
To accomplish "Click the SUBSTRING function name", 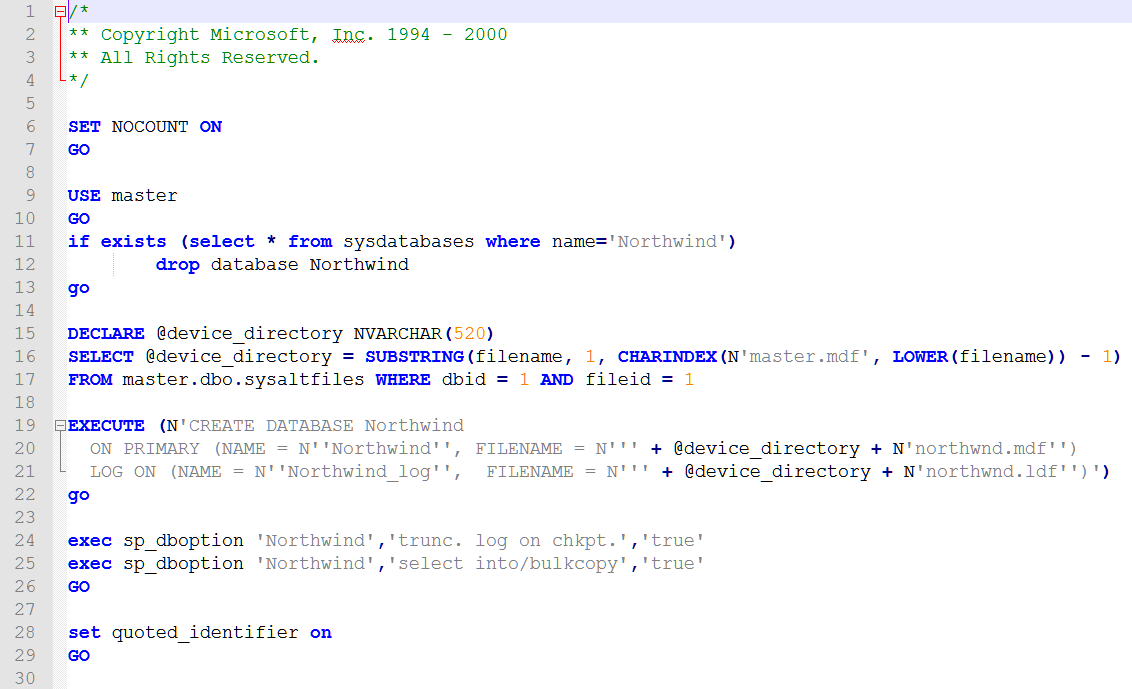I will [419, 357].
